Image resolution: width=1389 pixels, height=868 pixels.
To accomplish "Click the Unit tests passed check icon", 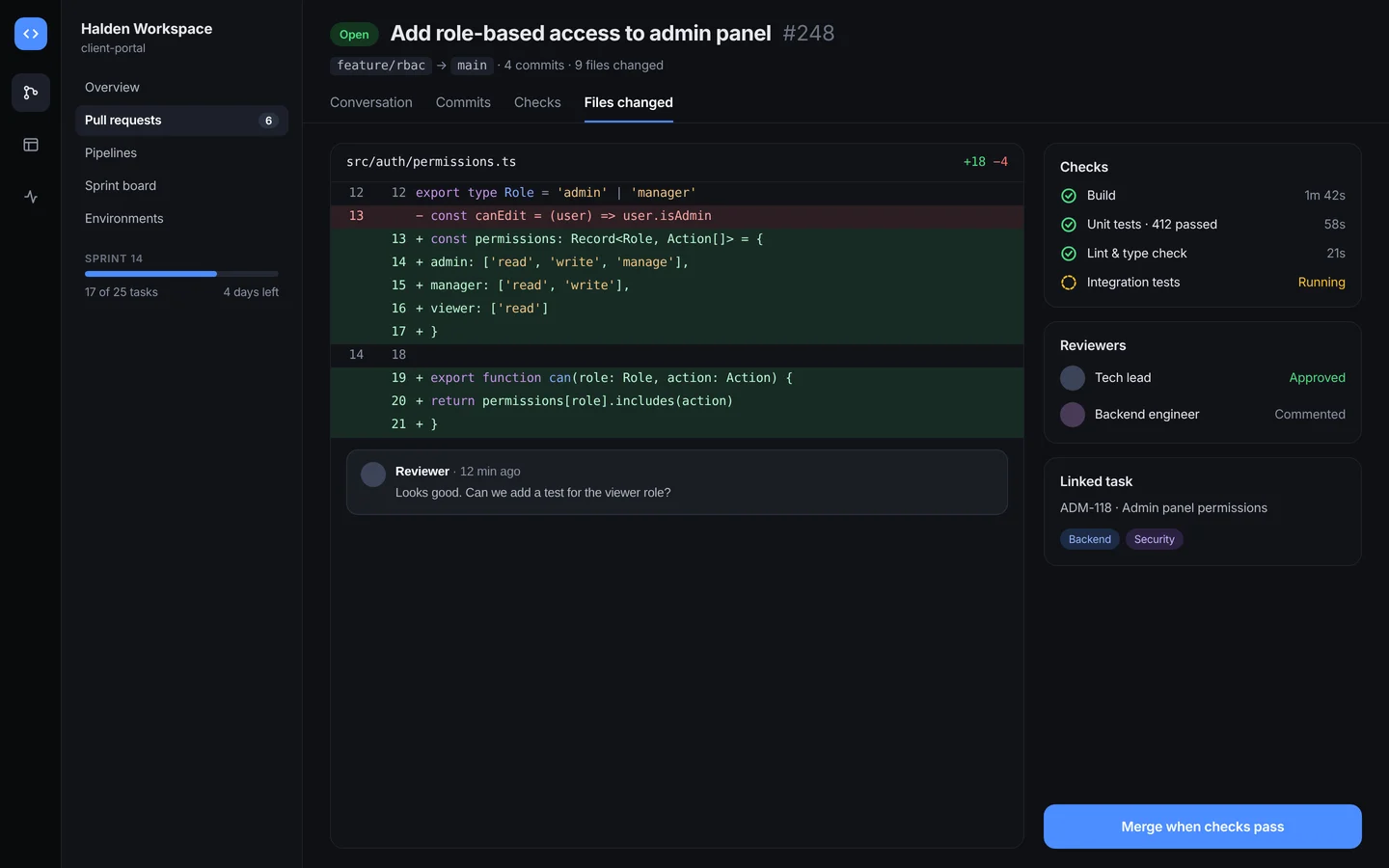I will (x=1069, y=225).
